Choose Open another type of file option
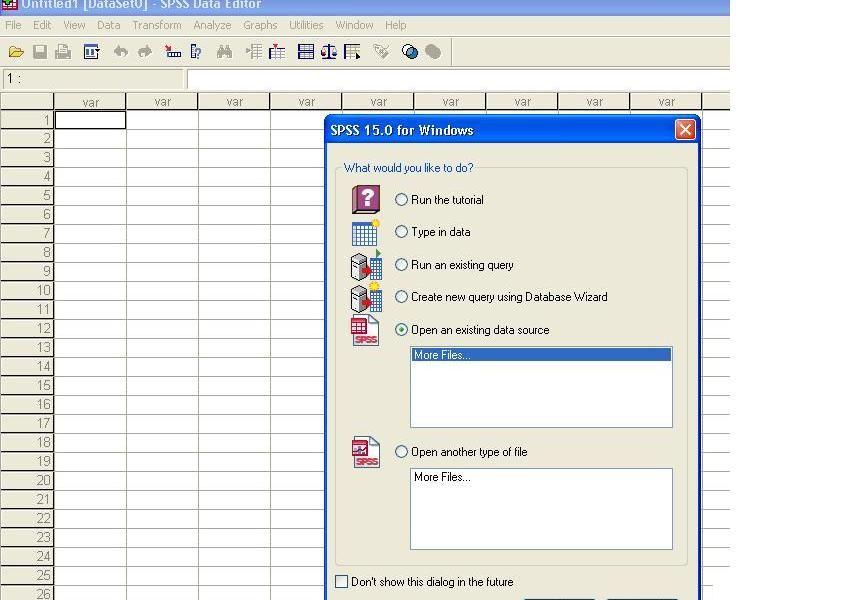Screen dimensions: 850x600 pyautogui.click(x=401, y=452)
